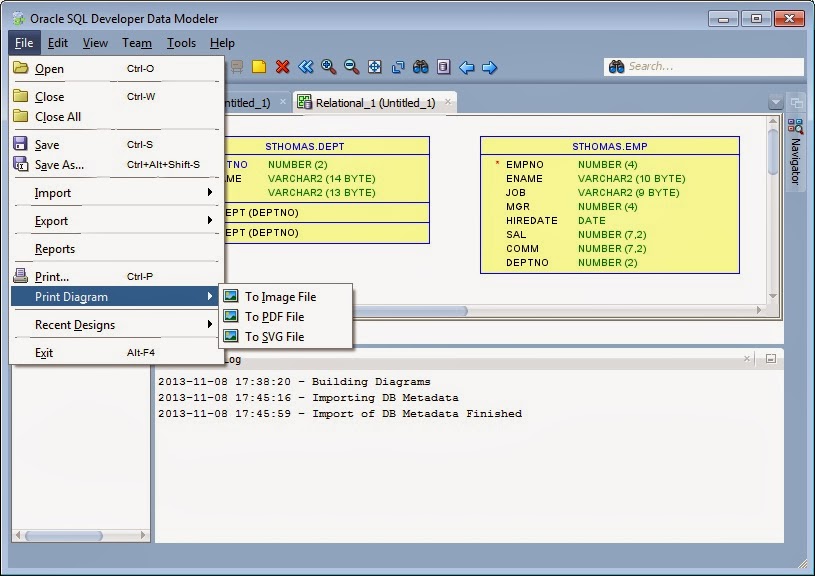Close the left Untitled_1 tab
815x576 pixels.
pyautogui.click(x=283, y=102)
